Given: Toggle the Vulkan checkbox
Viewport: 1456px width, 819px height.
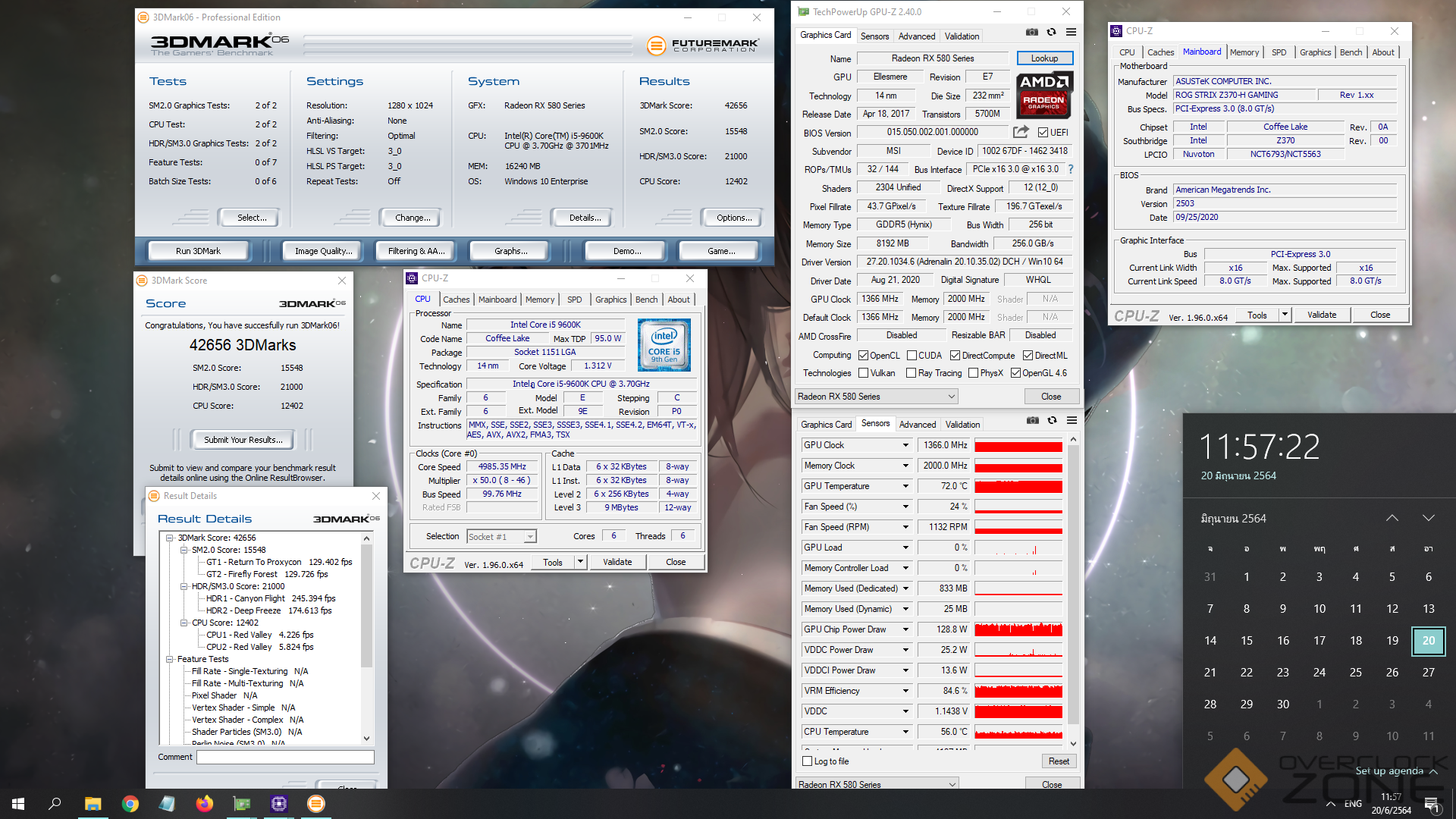Looking at the screenshot, I should 863,373.
